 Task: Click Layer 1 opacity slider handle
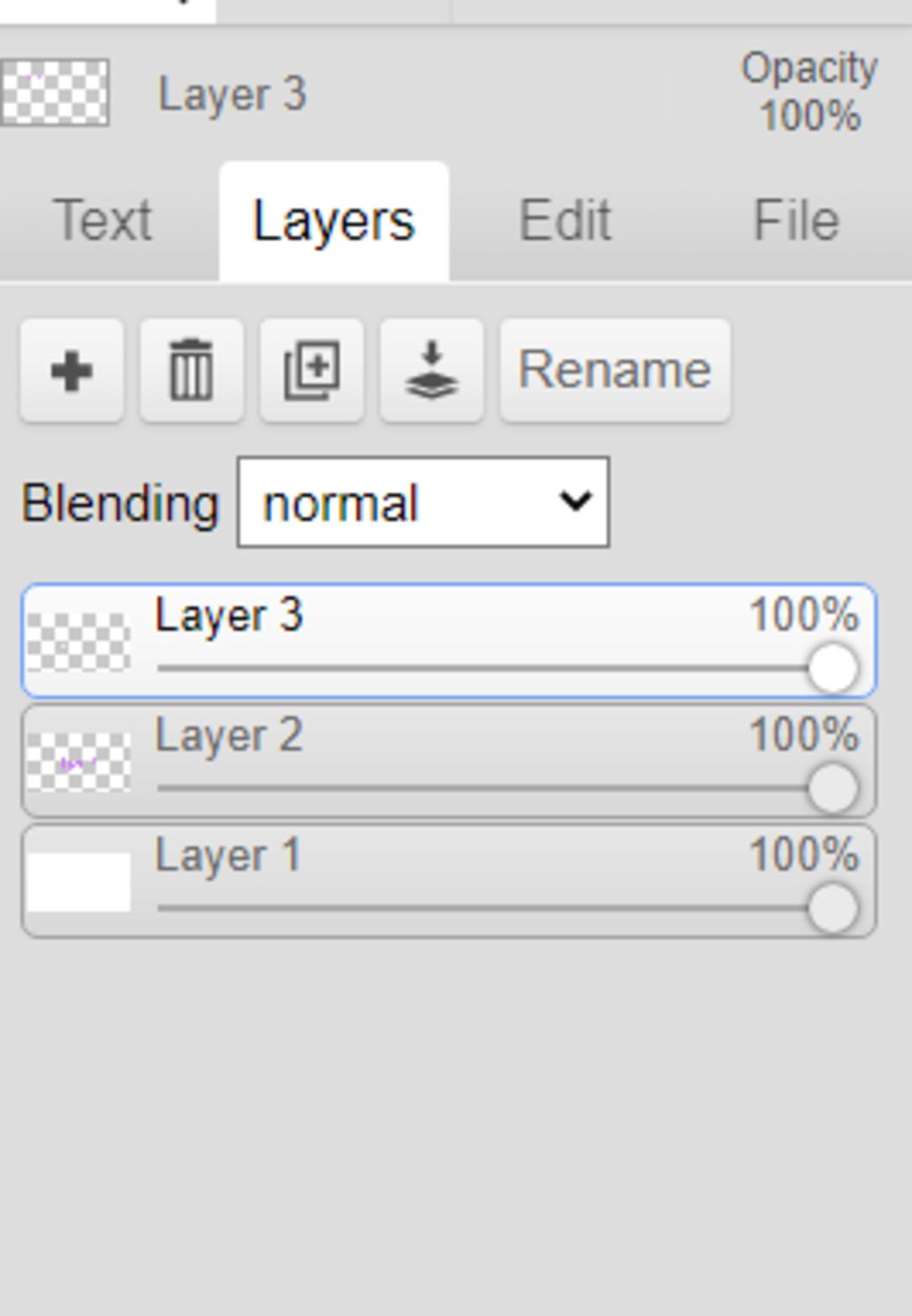[833, 908]
